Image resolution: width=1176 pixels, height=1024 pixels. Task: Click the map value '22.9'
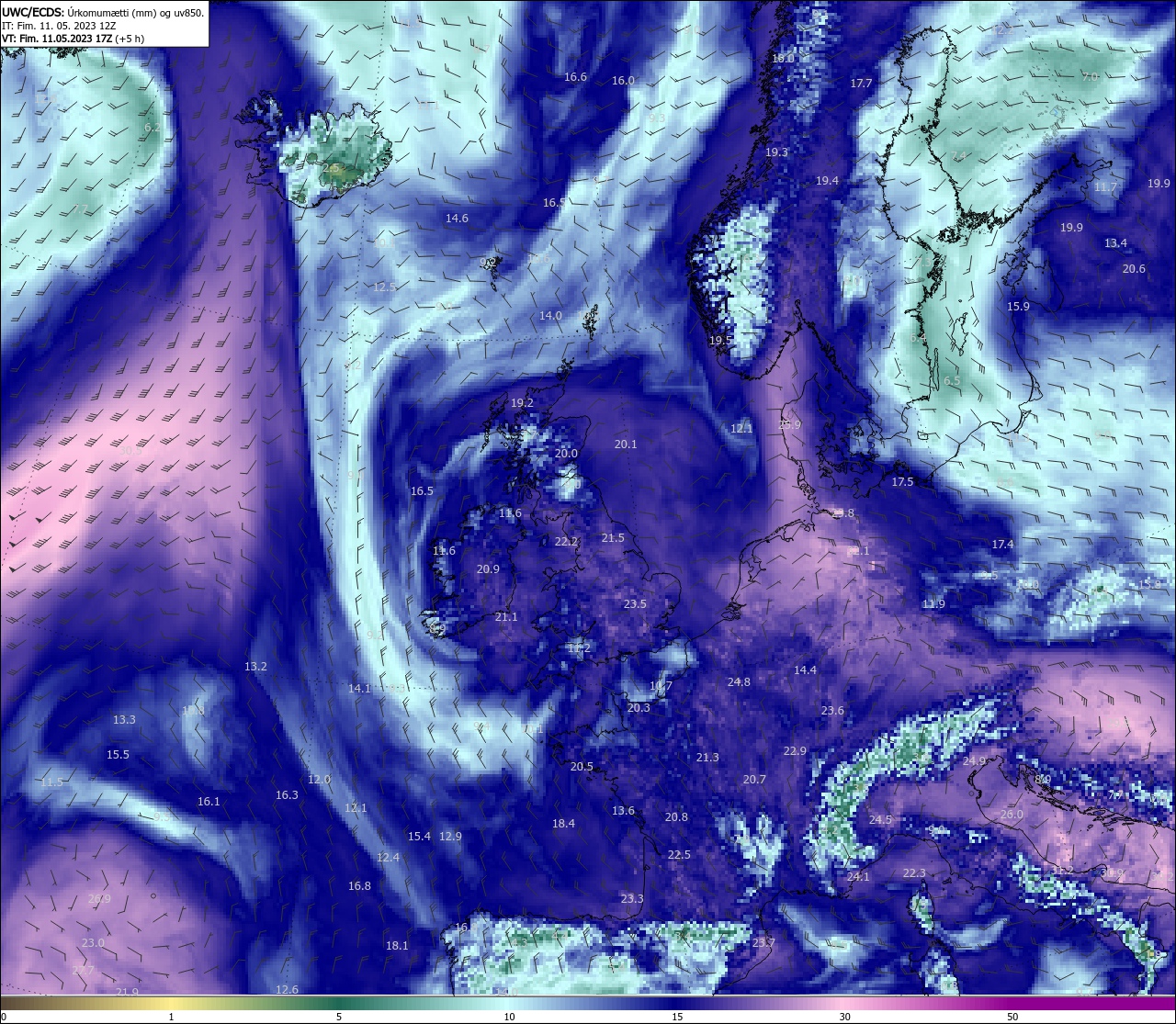click(x=795, y=751)
